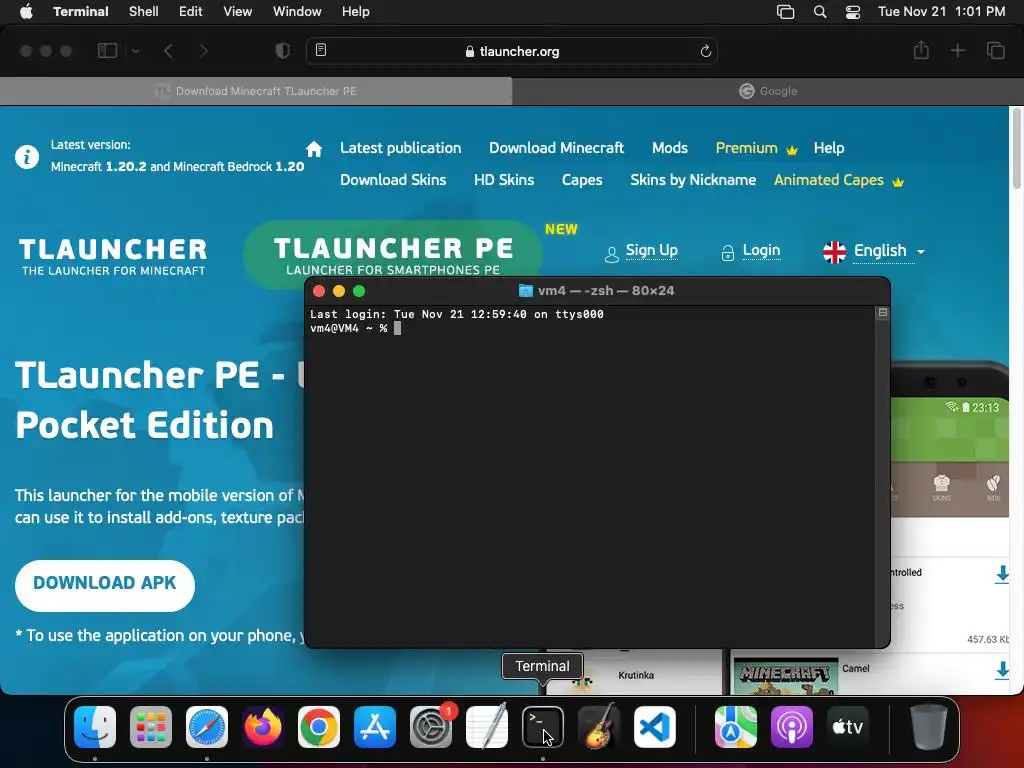Open Launchpad in the dock
Image resolution: width=1024 pixels, height=768 pixels.
(151, 727)
